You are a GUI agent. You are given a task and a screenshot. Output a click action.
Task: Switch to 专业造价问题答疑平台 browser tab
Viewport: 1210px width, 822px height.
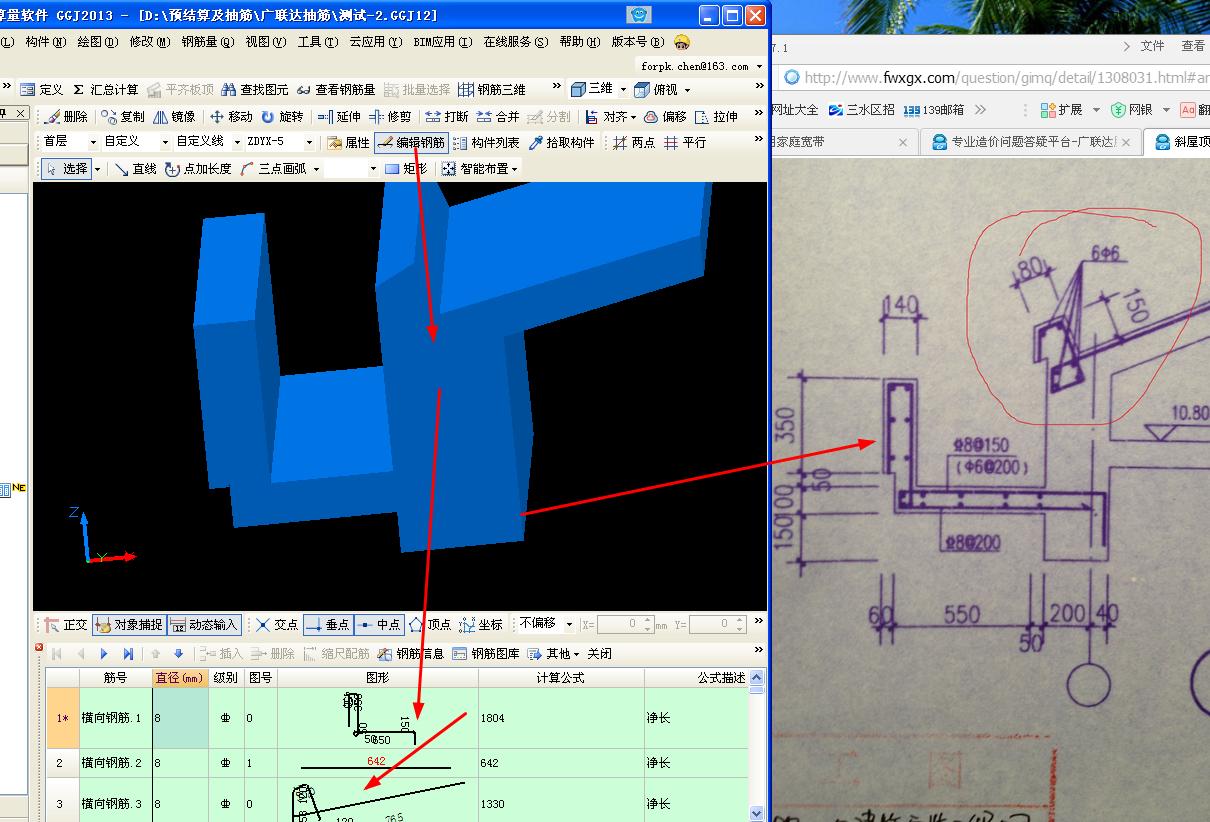(1034, 142)
